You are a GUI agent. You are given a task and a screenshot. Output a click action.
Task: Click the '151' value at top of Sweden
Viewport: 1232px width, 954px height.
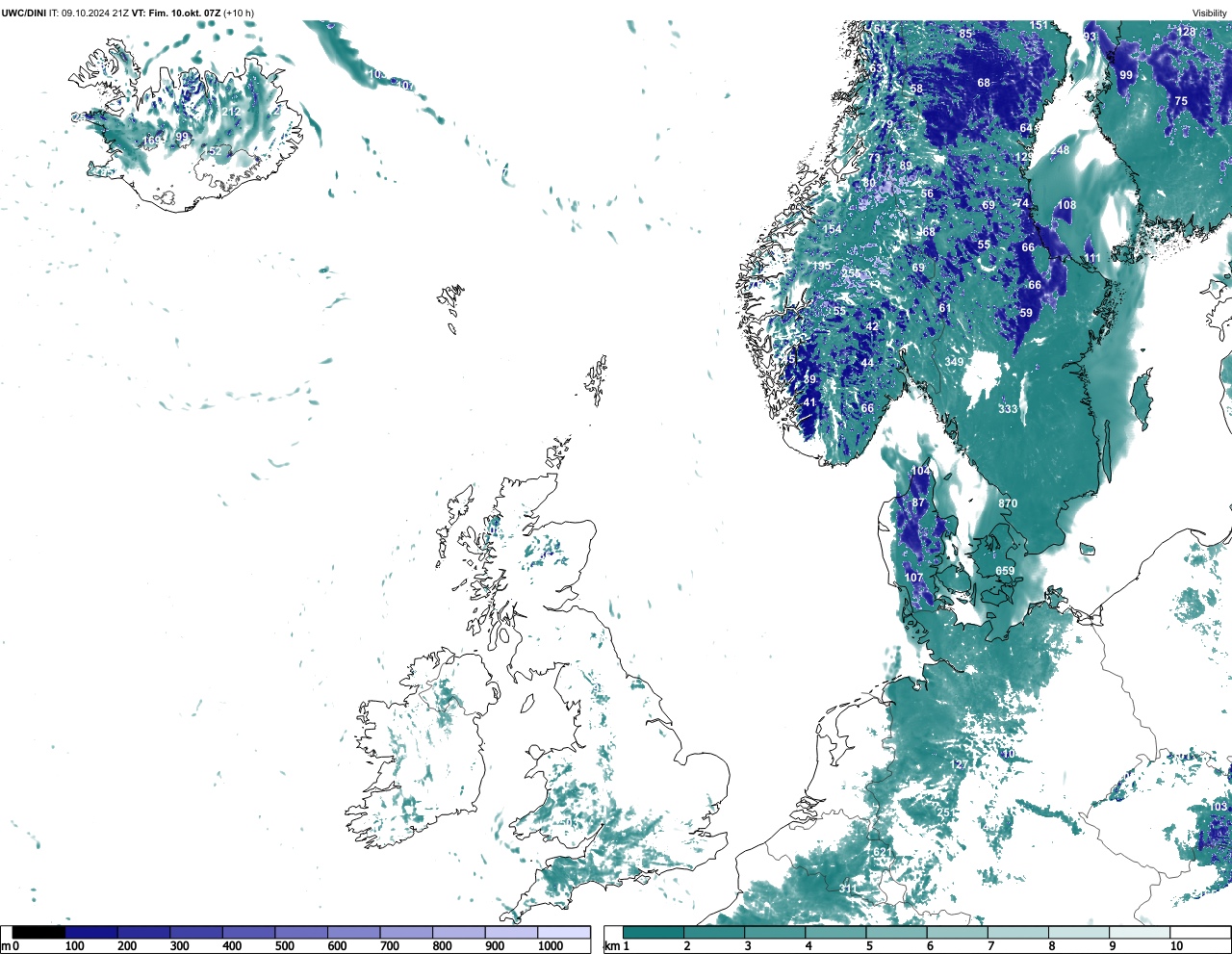(x=1039, y=26)
